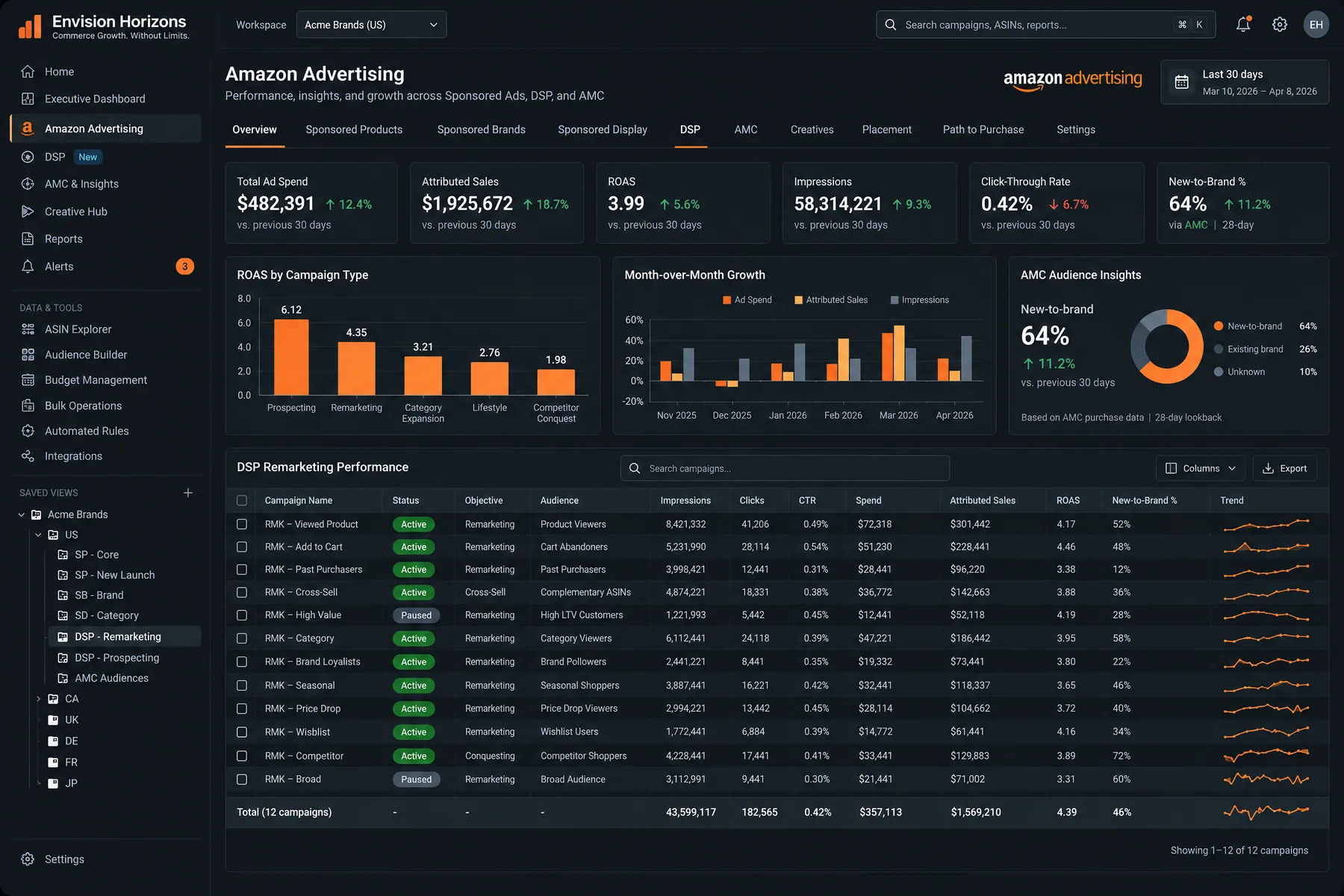
Task: Open the settings gear in the top bar
Action: coord(1280,25)
